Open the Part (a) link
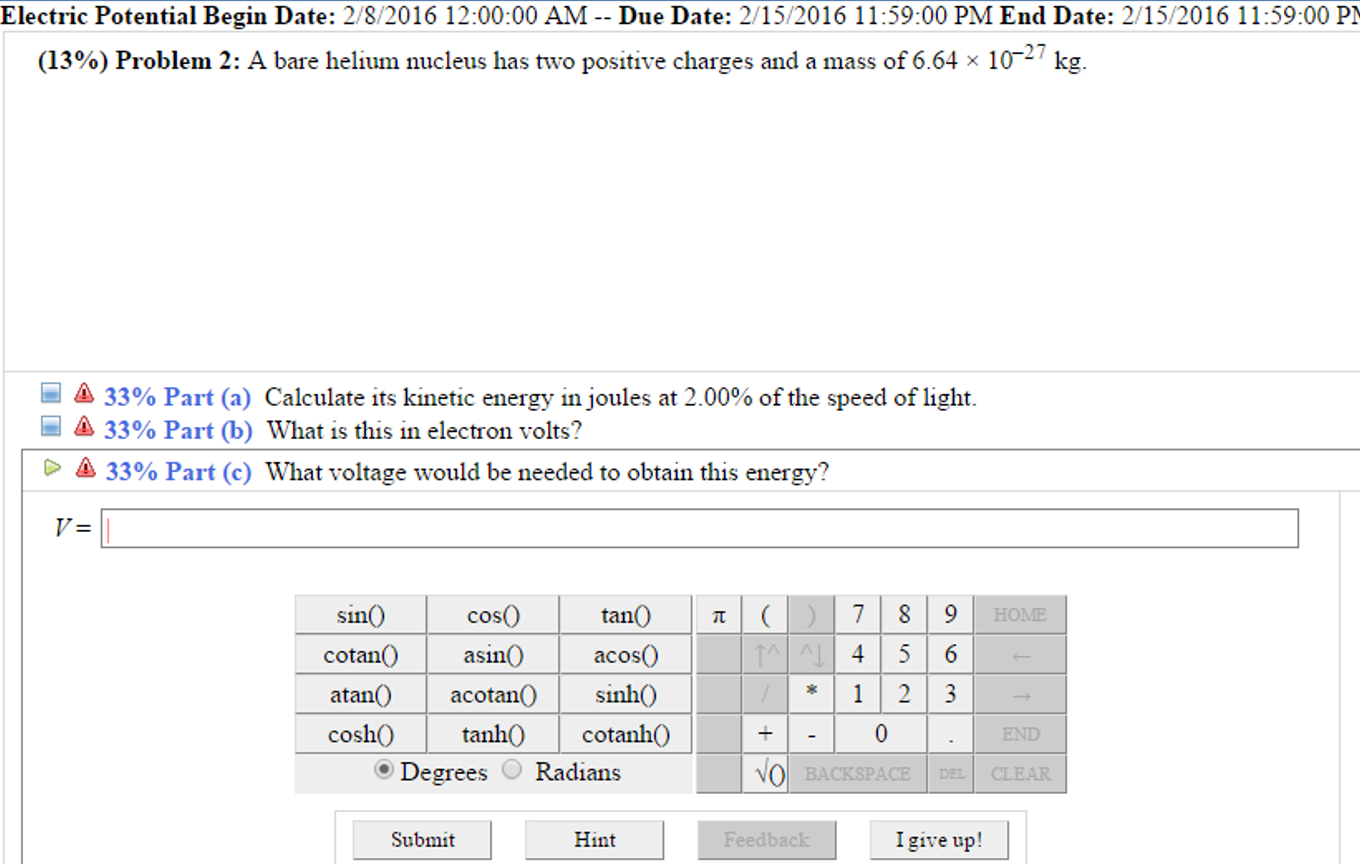1360x864 pixels. point(178,397)
